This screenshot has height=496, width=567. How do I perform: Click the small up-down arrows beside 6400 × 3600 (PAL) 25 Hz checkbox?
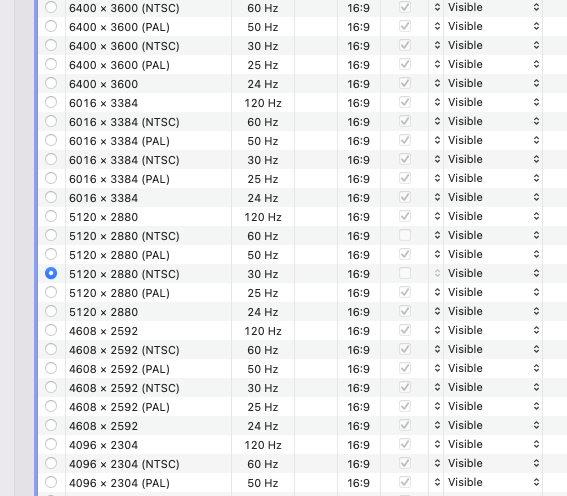pyautogui.click(x=438, y=64)
